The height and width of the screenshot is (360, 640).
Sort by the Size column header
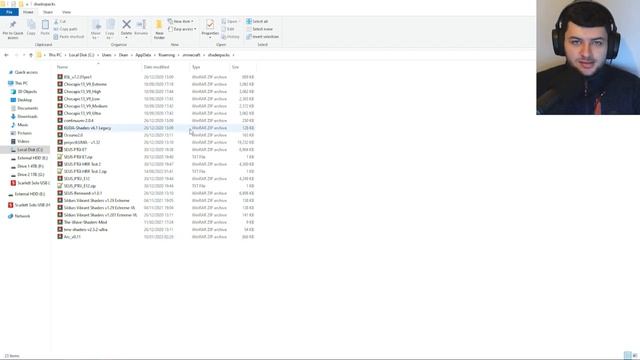pyautogui.click(x=243, y=67)
